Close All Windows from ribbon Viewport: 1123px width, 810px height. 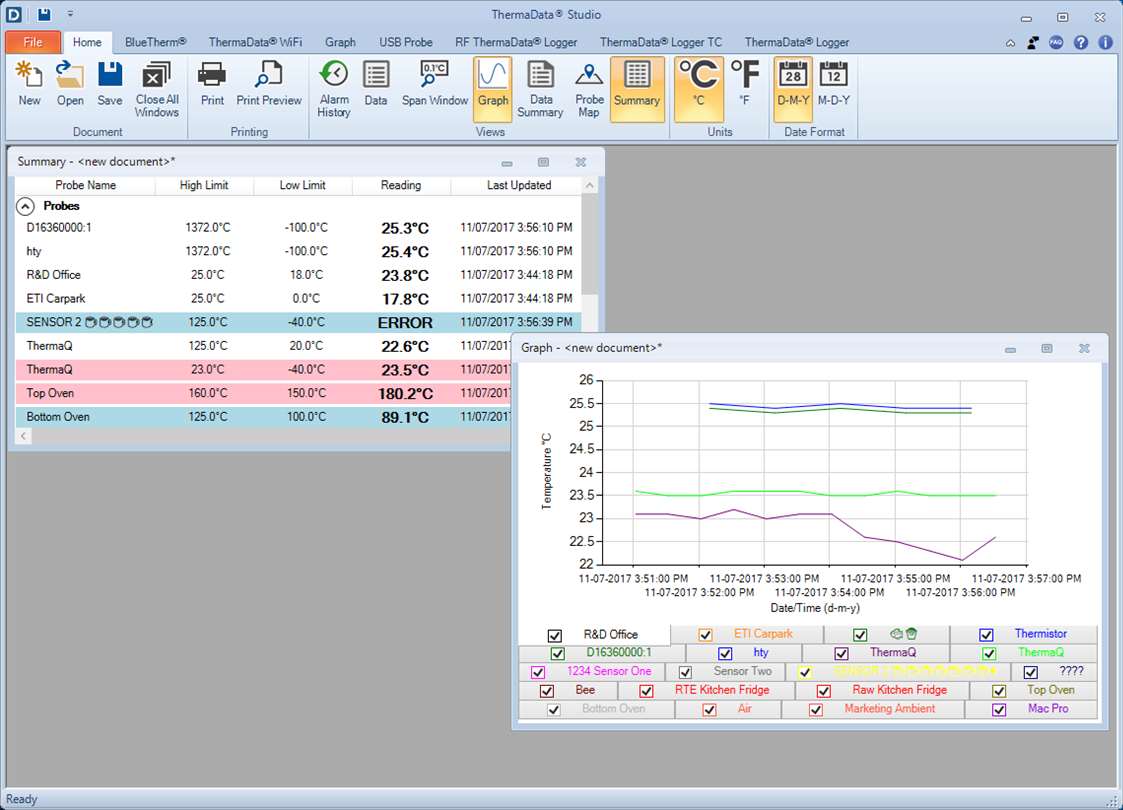click(156, 90)
